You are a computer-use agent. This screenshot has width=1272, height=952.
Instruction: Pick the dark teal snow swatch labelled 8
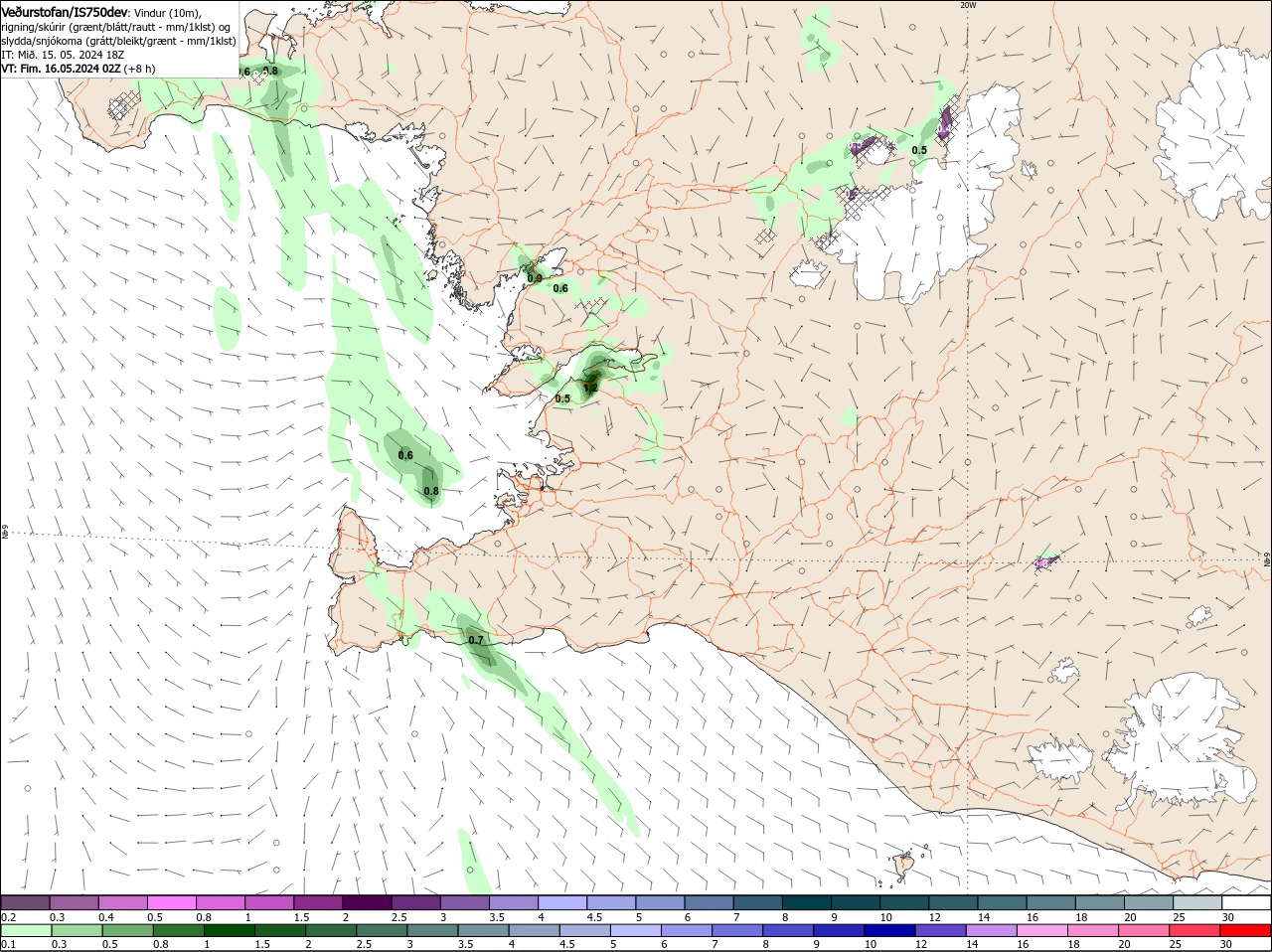click(806, 902)
